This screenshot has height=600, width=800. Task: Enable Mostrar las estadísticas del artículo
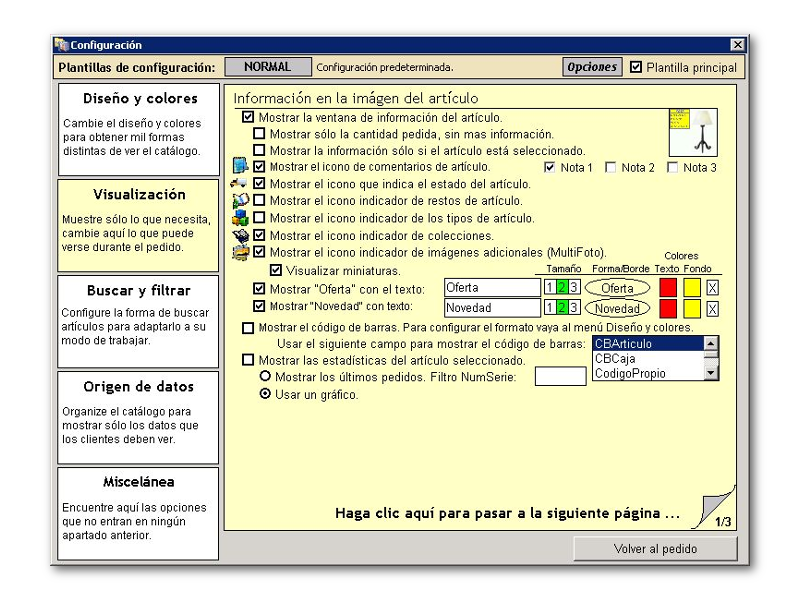tap(248, 360)
